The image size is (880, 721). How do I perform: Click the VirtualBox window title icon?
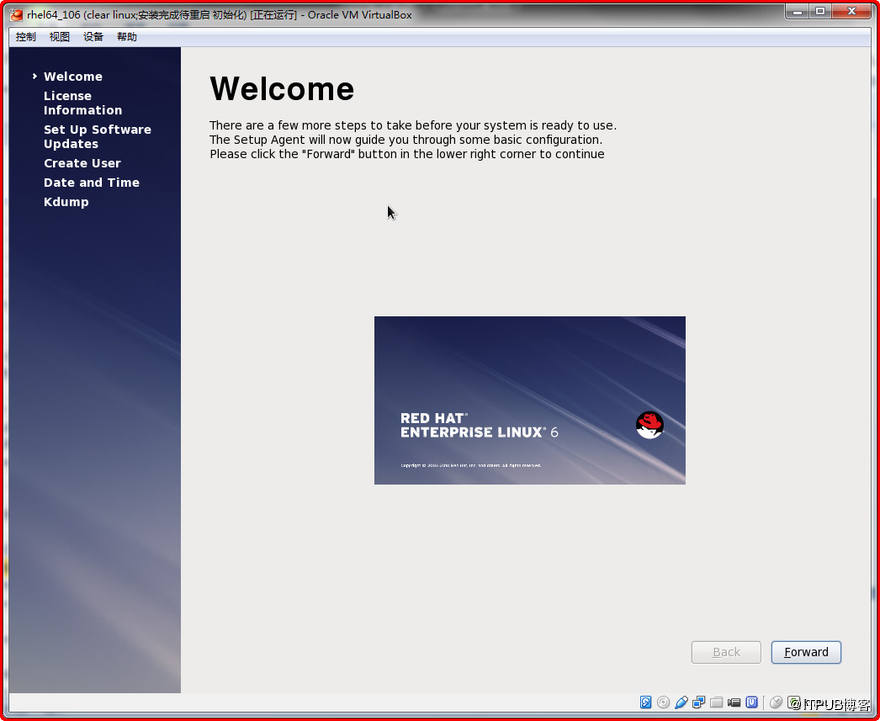[16, 15]
